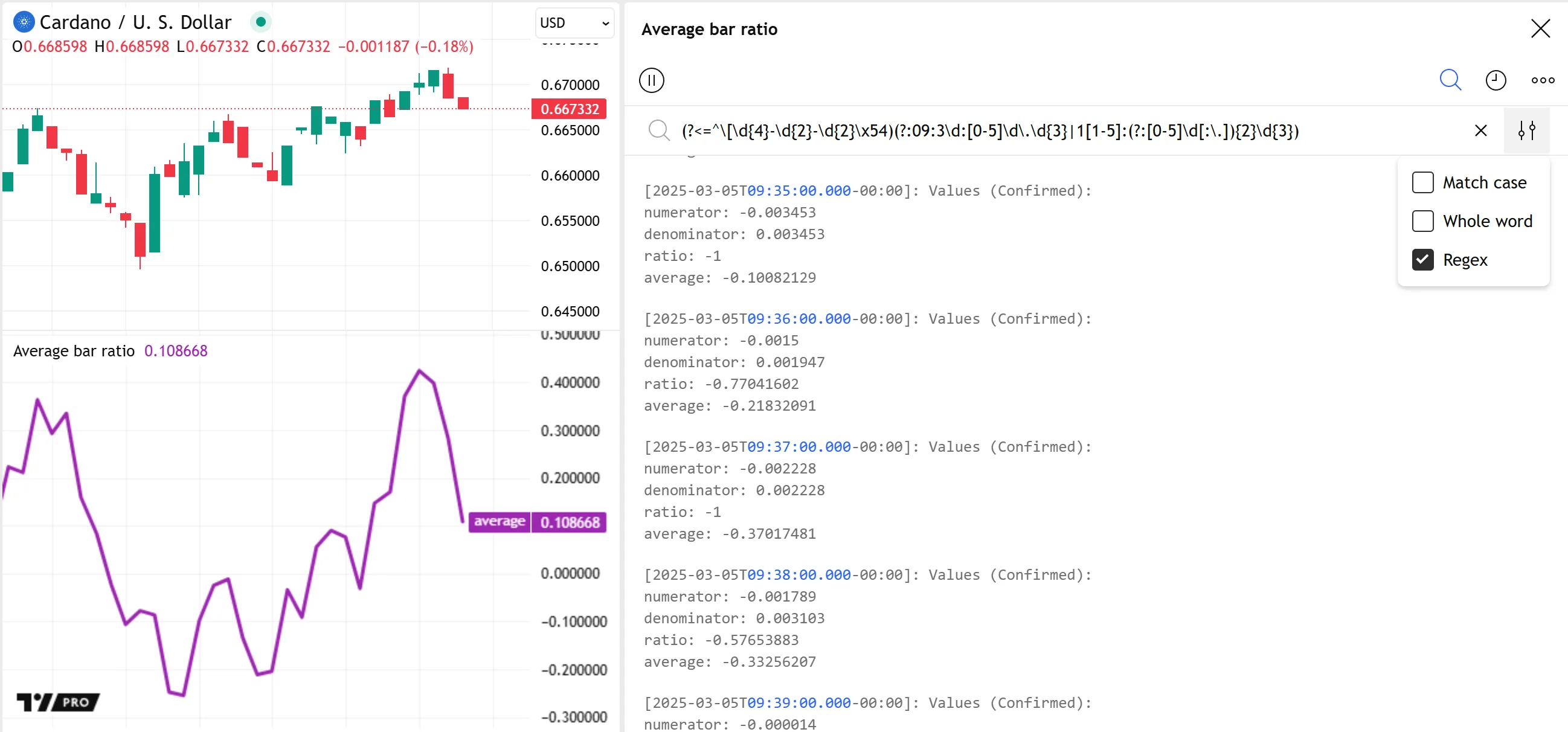This screenshot has width=1568, height=732.
Task: Click the 09:38:00.000 log timestamp
Action: 798,575
